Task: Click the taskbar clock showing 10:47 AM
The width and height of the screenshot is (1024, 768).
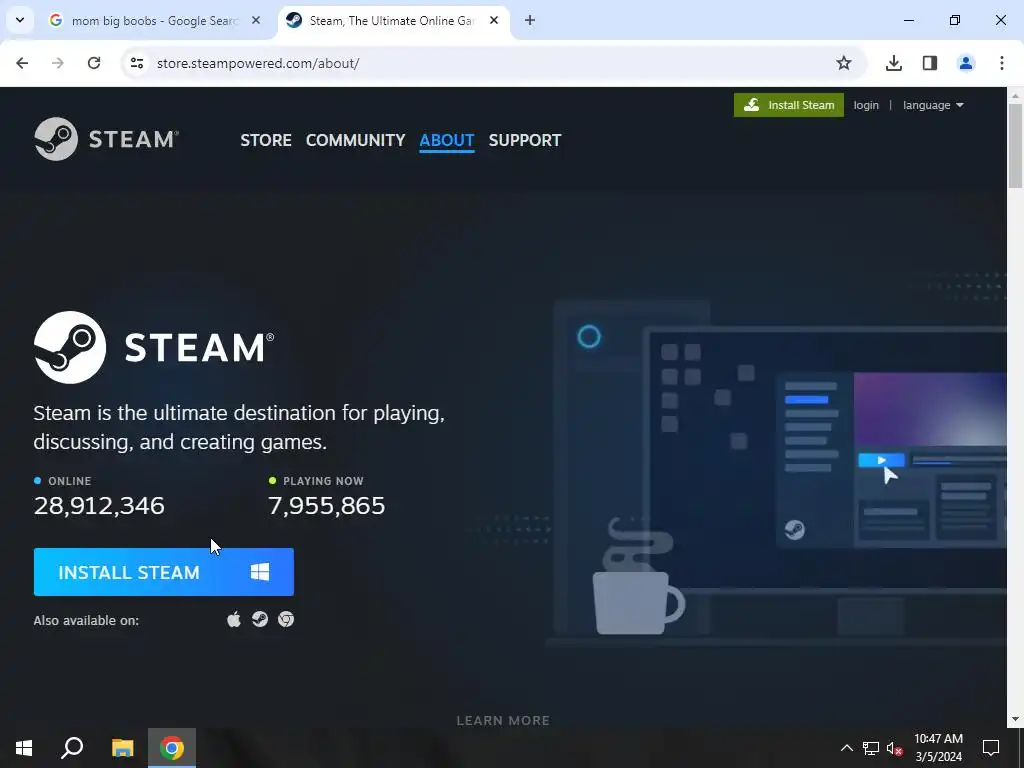Action: pos(938,748)
